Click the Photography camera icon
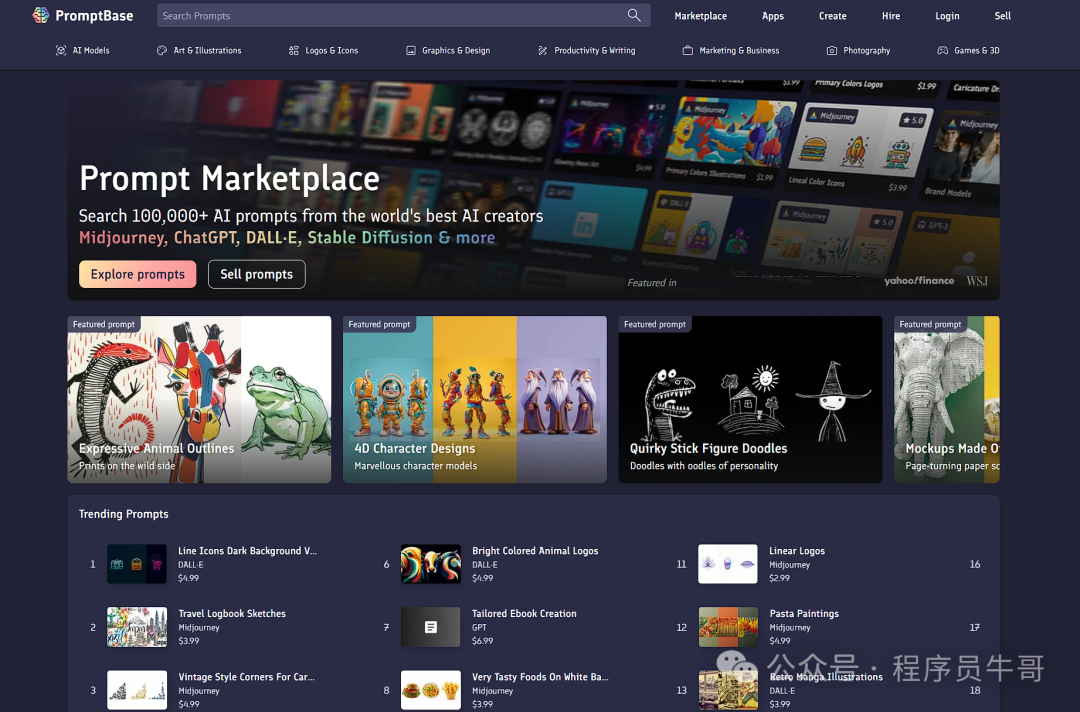 click(x=832, y=50)
